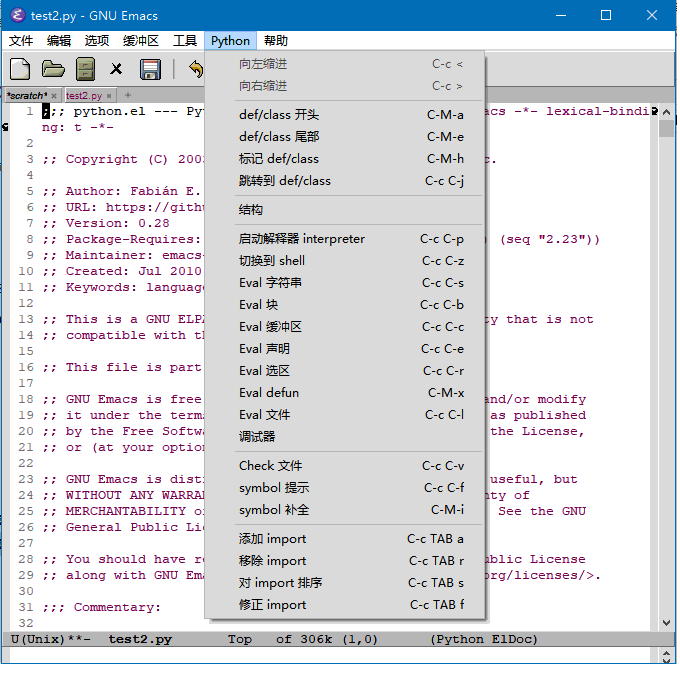Click the scrollbar up arrow
This screenshot has width=680, height=680.
coord(667,110)
